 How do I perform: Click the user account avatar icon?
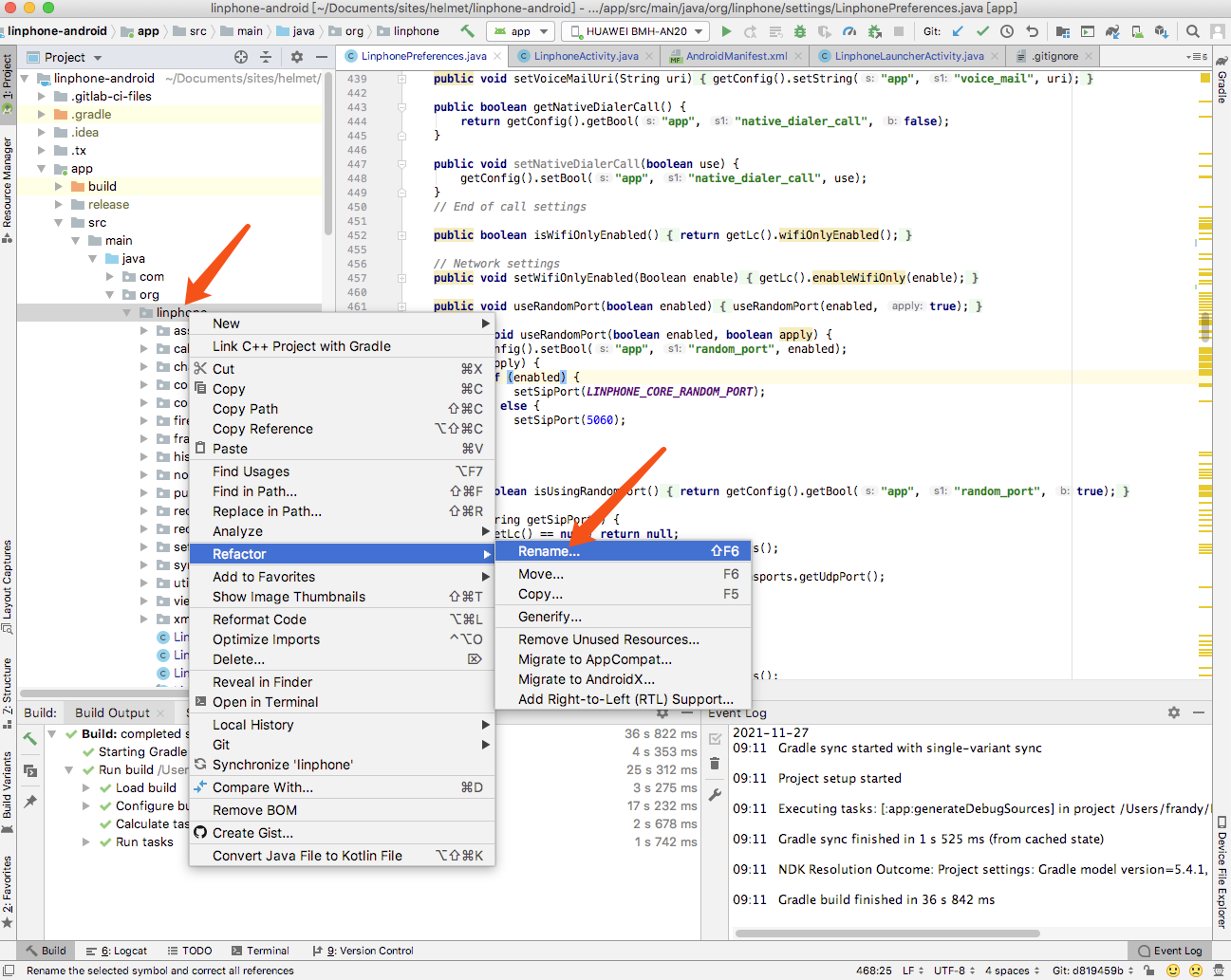(x=1218, y=31)
